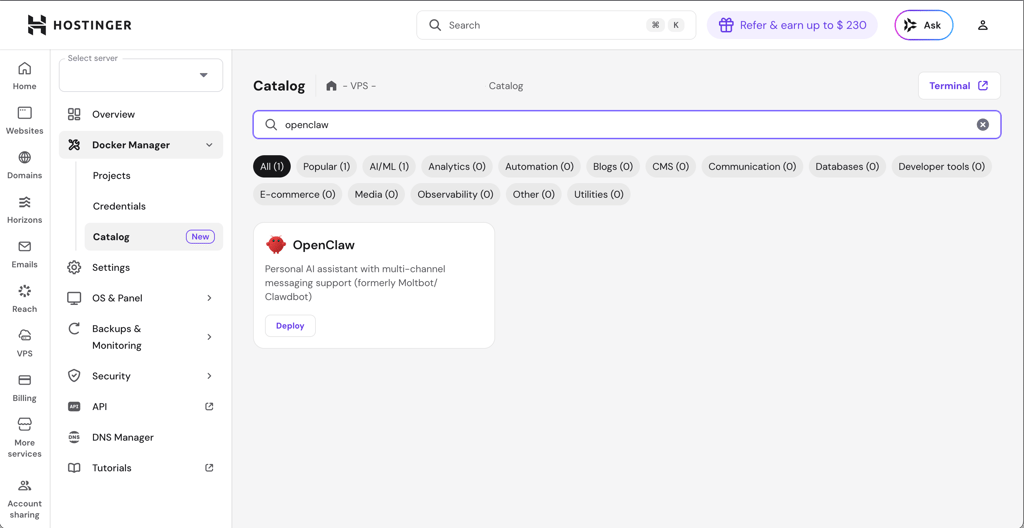Open Websites in the left rail
This screenshot has width=1024, height=528.
[x=25, y=120]
